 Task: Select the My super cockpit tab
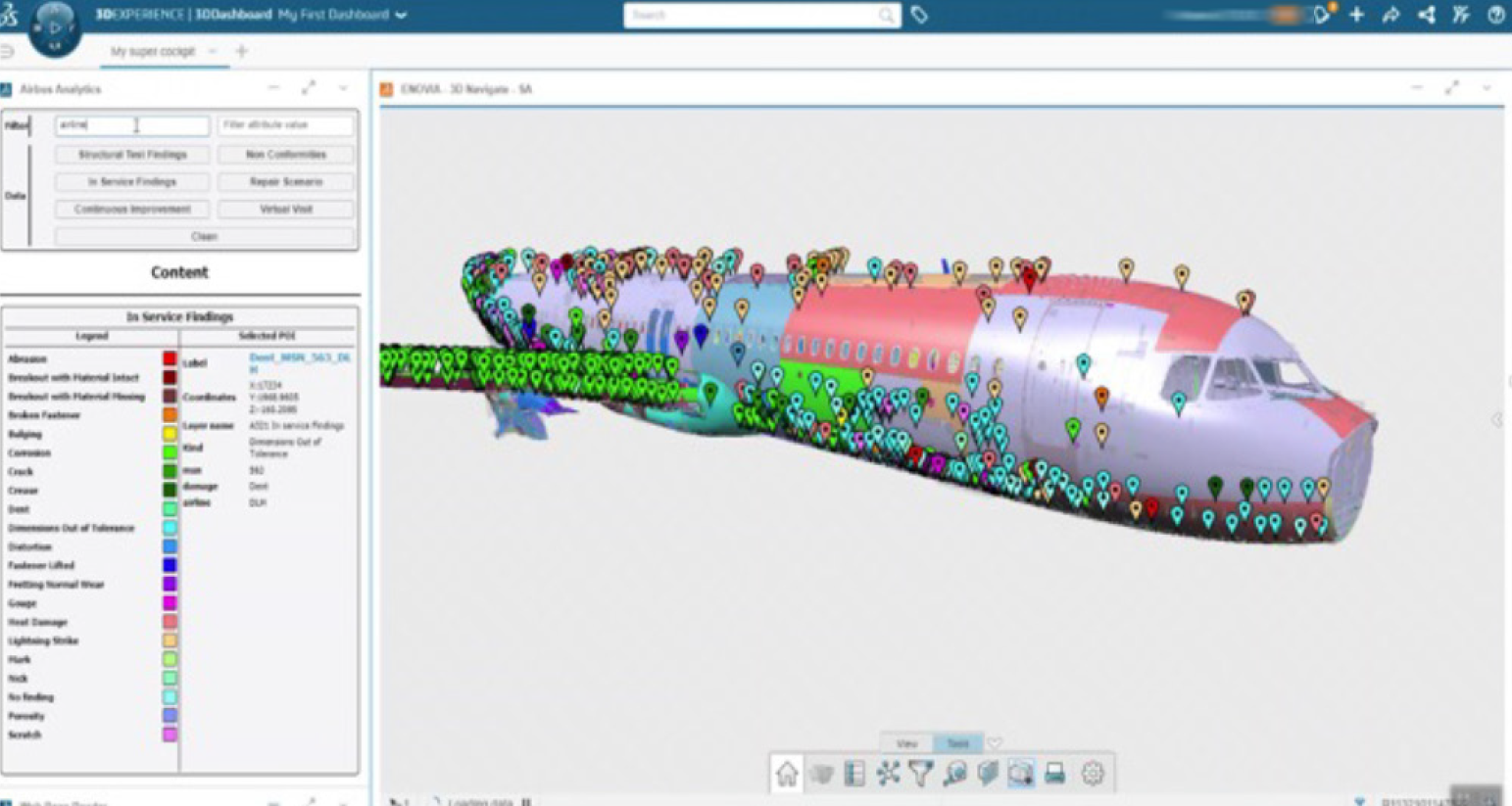click(x=153, y=51)
